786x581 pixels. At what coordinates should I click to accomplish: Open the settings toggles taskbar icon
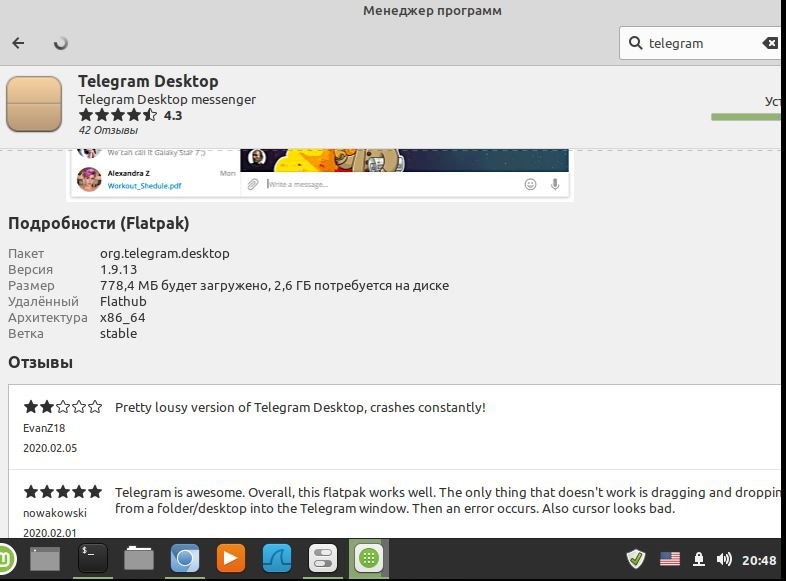pyautogui.click(x=323, y=558)
